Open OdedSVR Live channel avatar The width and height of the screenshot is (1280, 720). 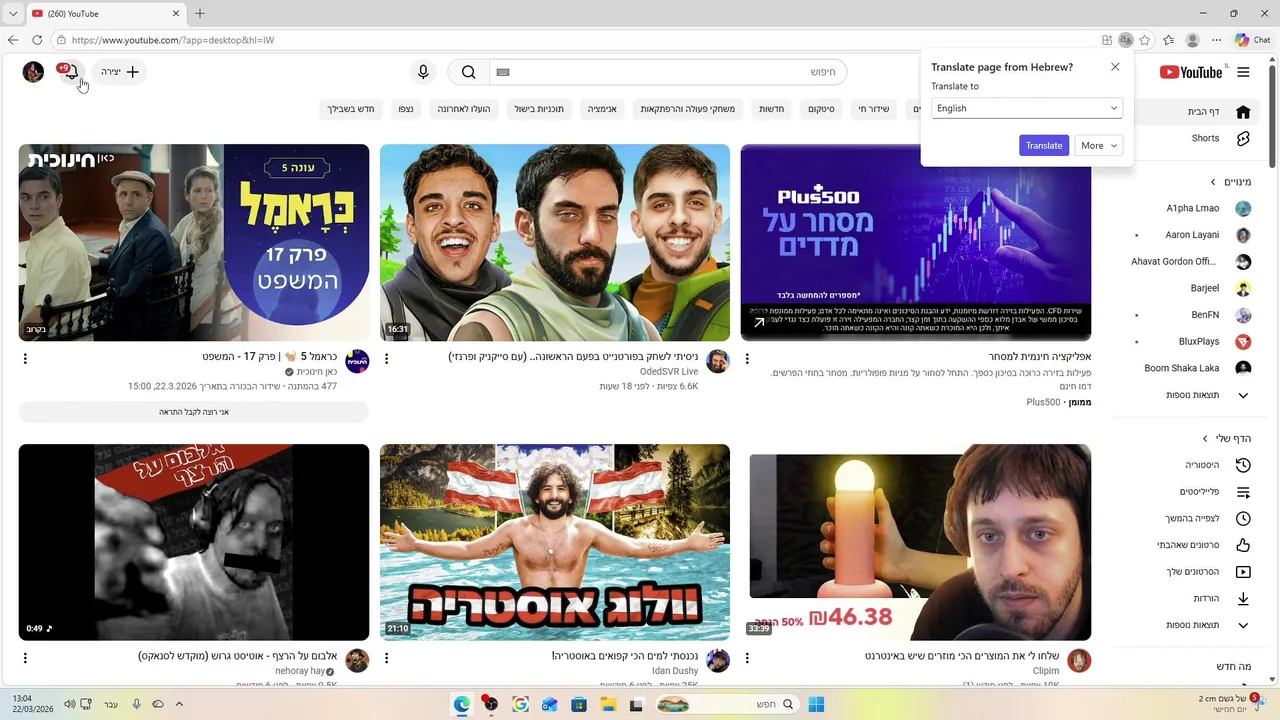[x=718, y=361]
